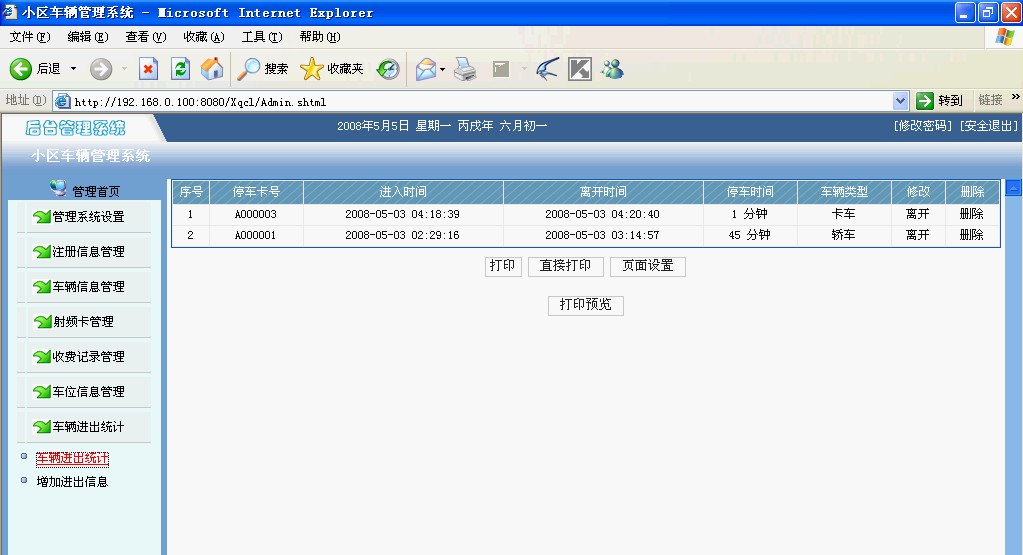Screen dimensions: 1023x555
Task: Open the 增加进出信息 link
Action: tap(72, 482)
